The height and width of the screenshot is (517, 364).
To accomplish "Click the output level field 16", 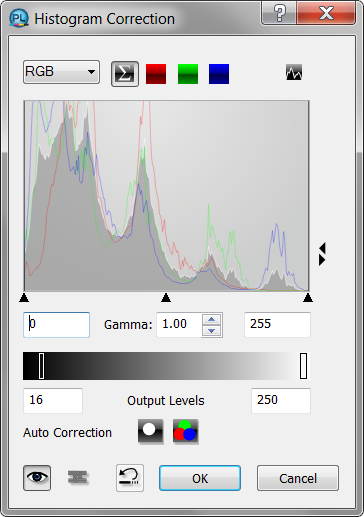I will tap(53, 400).
